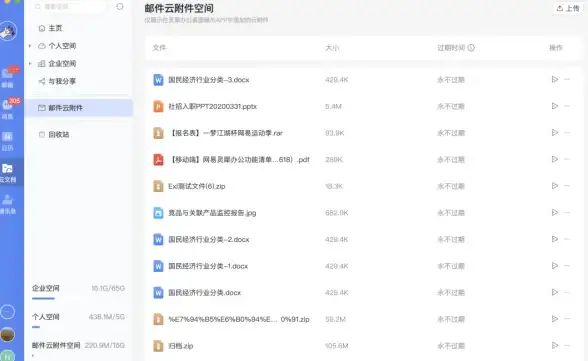Click the user avatar at top of blue sidebar
588x361 pixels.
click(x=8, y=31)
